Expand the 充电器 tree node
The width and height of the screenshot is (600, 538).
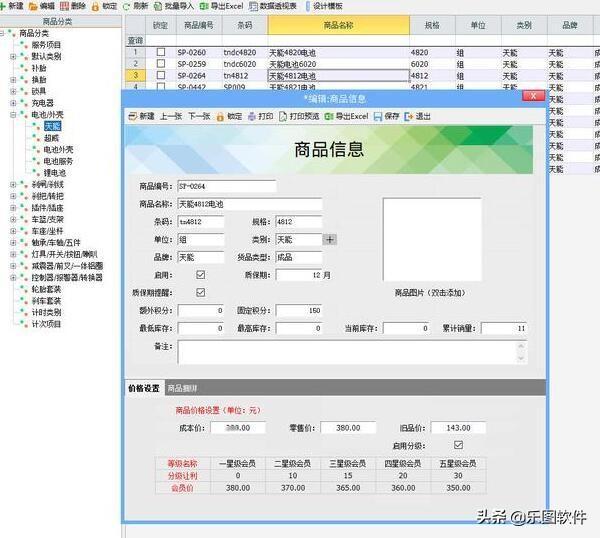pos(13,103)
